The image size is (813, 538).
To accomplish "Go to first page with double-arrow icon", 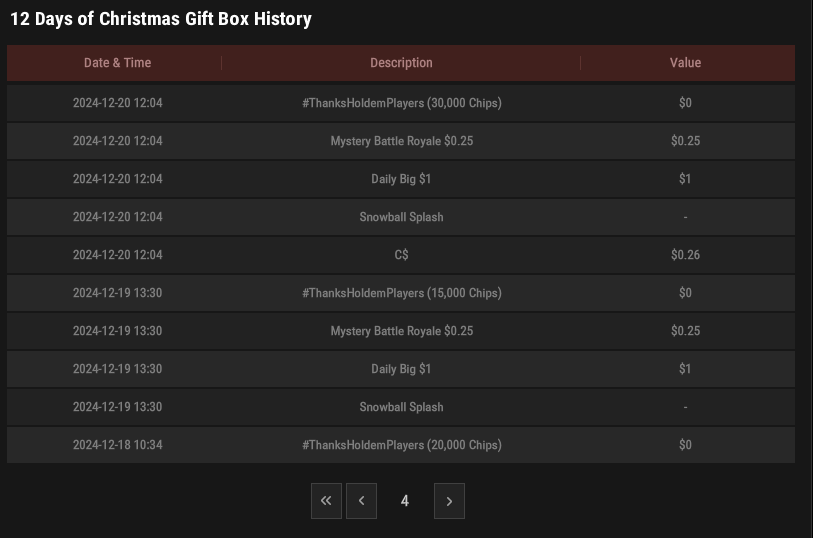I will 326,501.
